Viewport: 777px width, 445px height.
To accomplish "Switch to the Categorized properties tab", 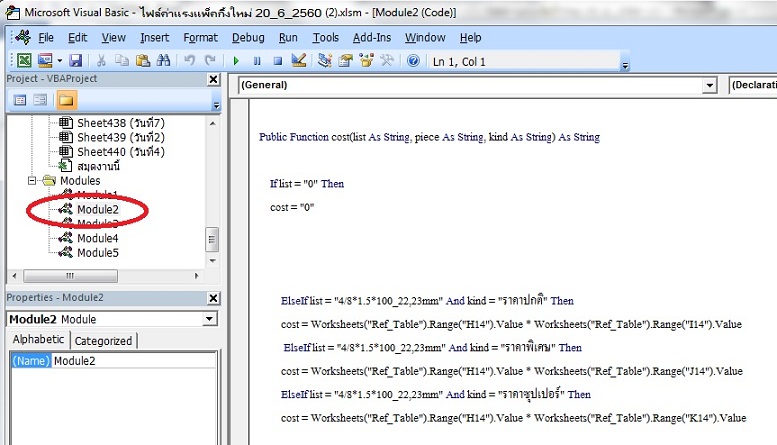I will 104,341.
